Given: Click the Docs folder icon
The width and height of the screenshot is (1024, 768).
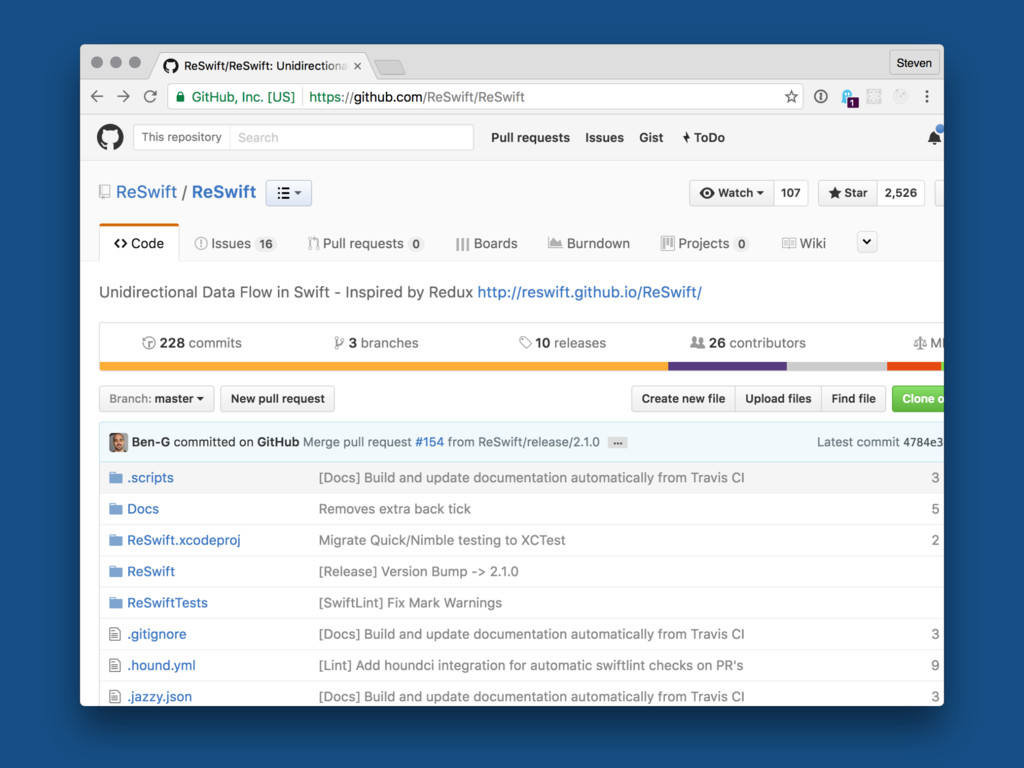Looking at the screenshot, I should (x=116, y=509).
